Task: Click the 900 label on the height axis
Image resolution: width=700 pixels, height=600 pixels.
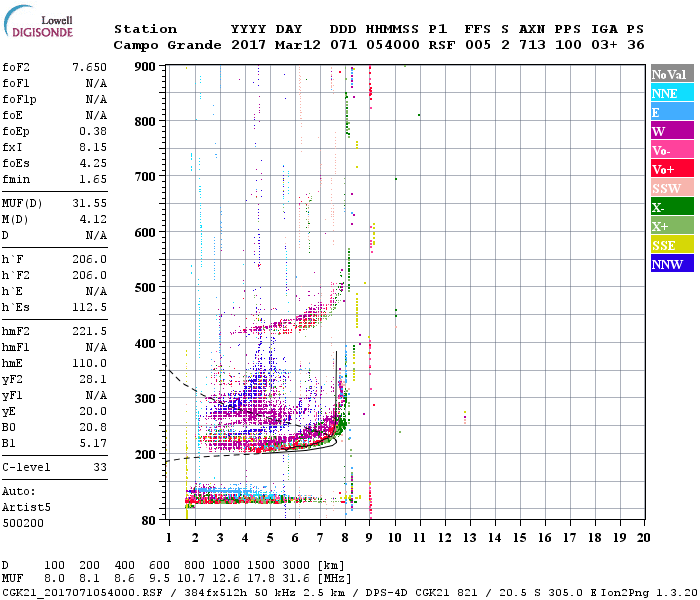Action: click(x=145, y=67)
